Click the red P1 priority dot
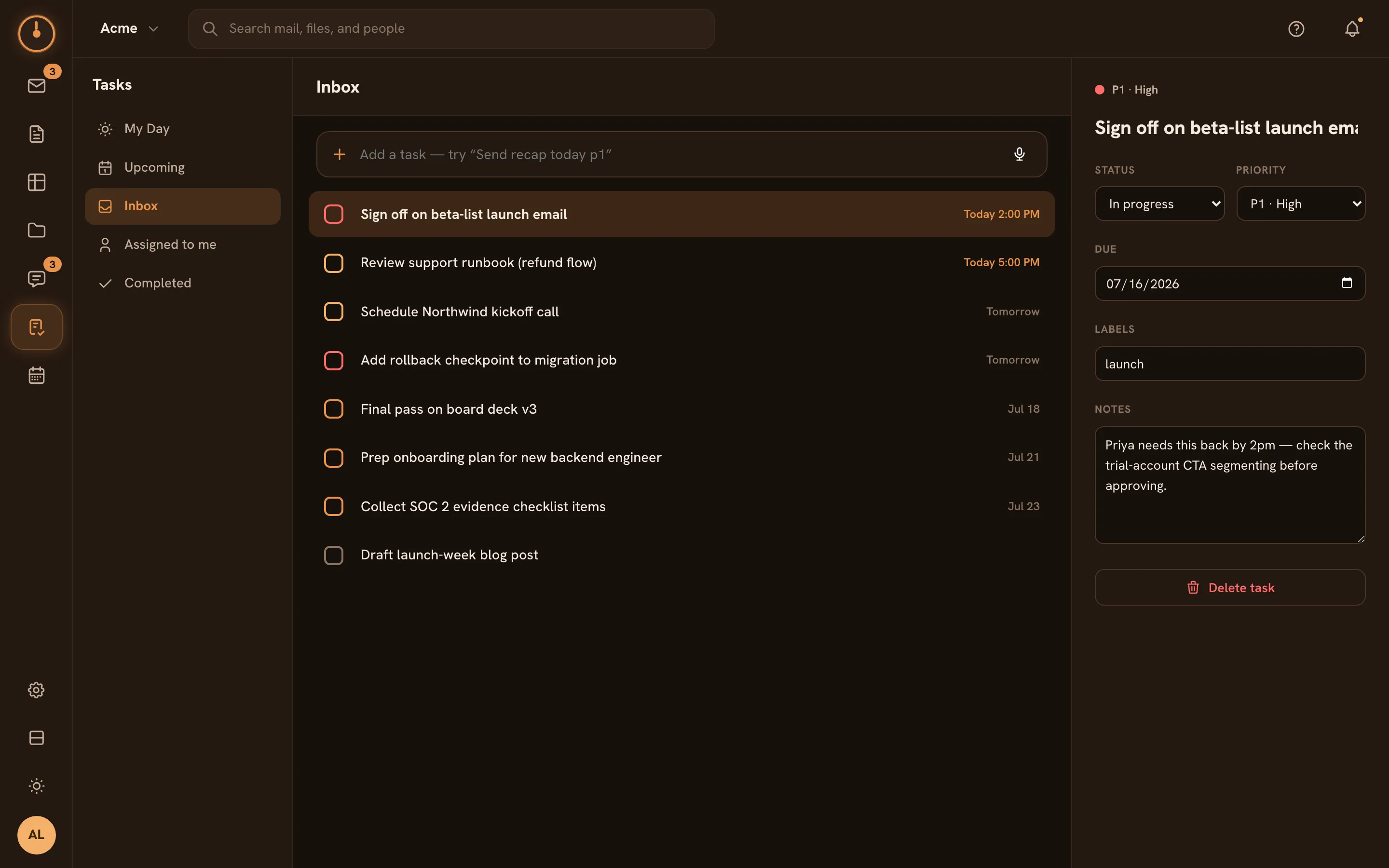 click(x=1099, y=90)
